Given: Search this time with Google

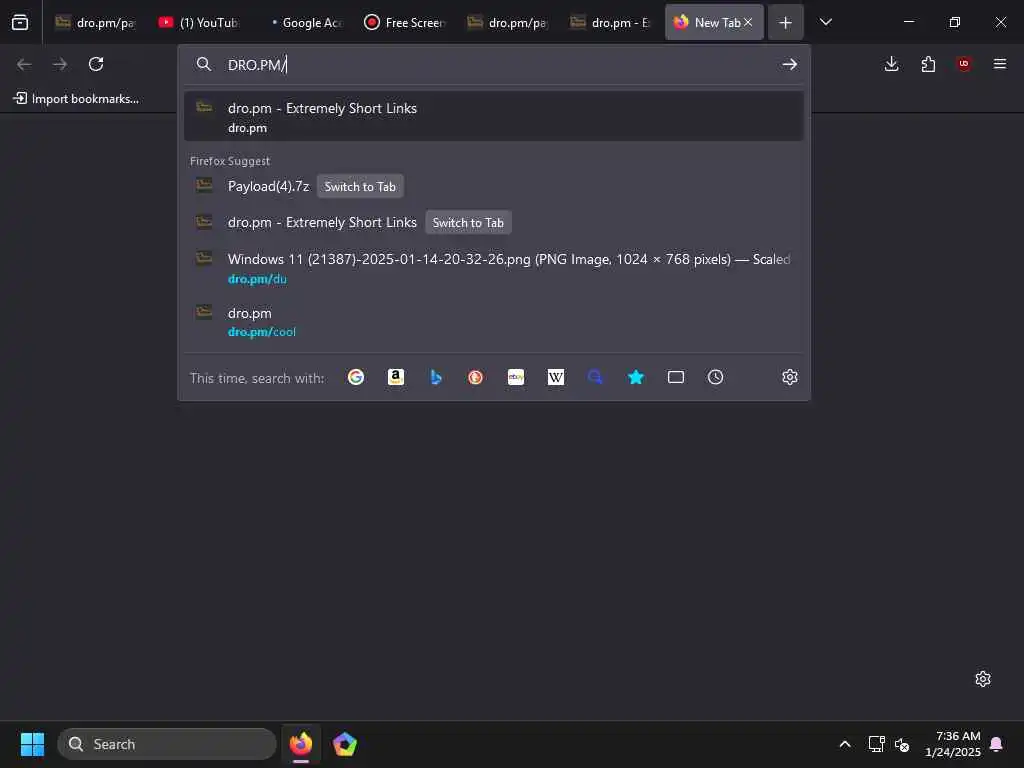Looking at the screenshot, I should point(356,377).
